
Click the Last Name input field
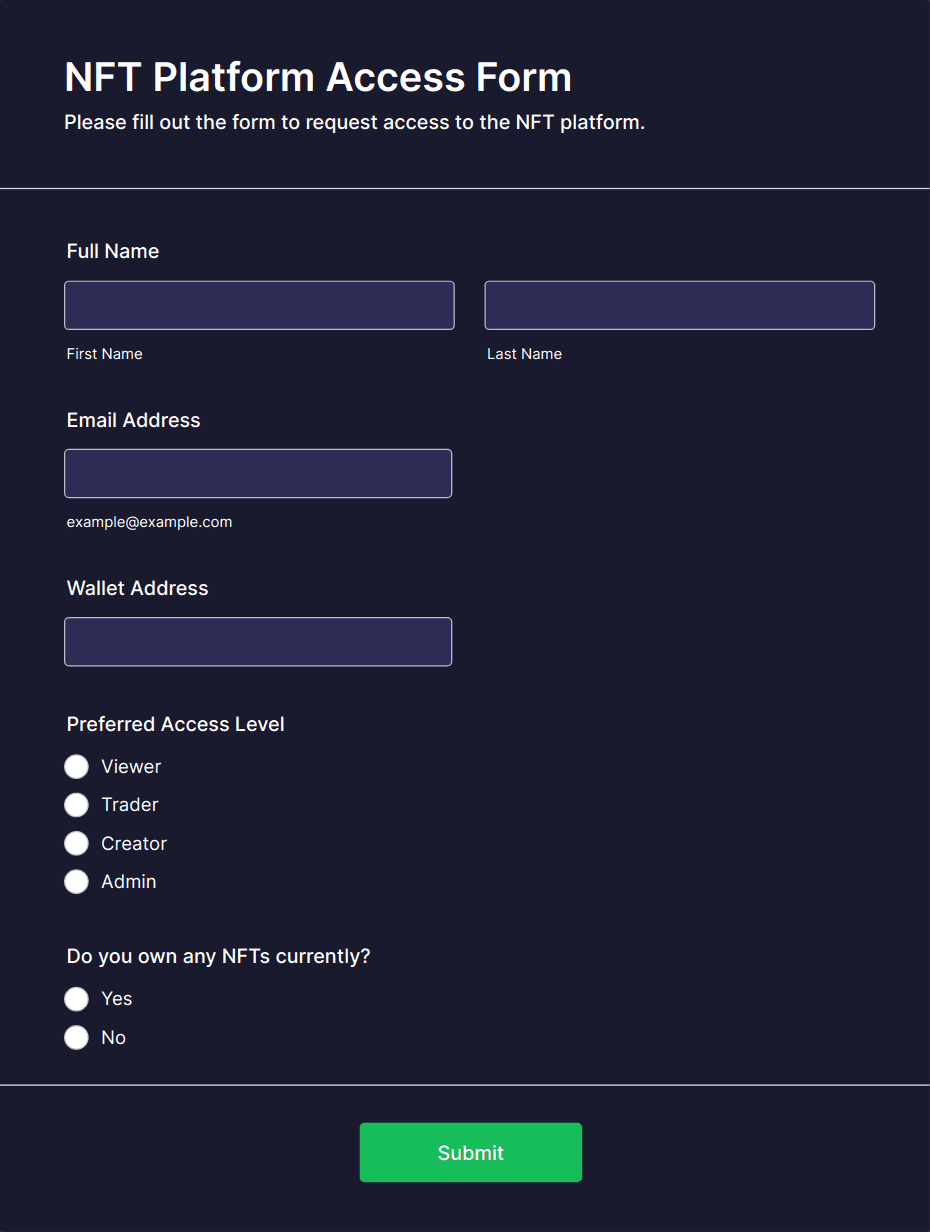pos(679,305)
